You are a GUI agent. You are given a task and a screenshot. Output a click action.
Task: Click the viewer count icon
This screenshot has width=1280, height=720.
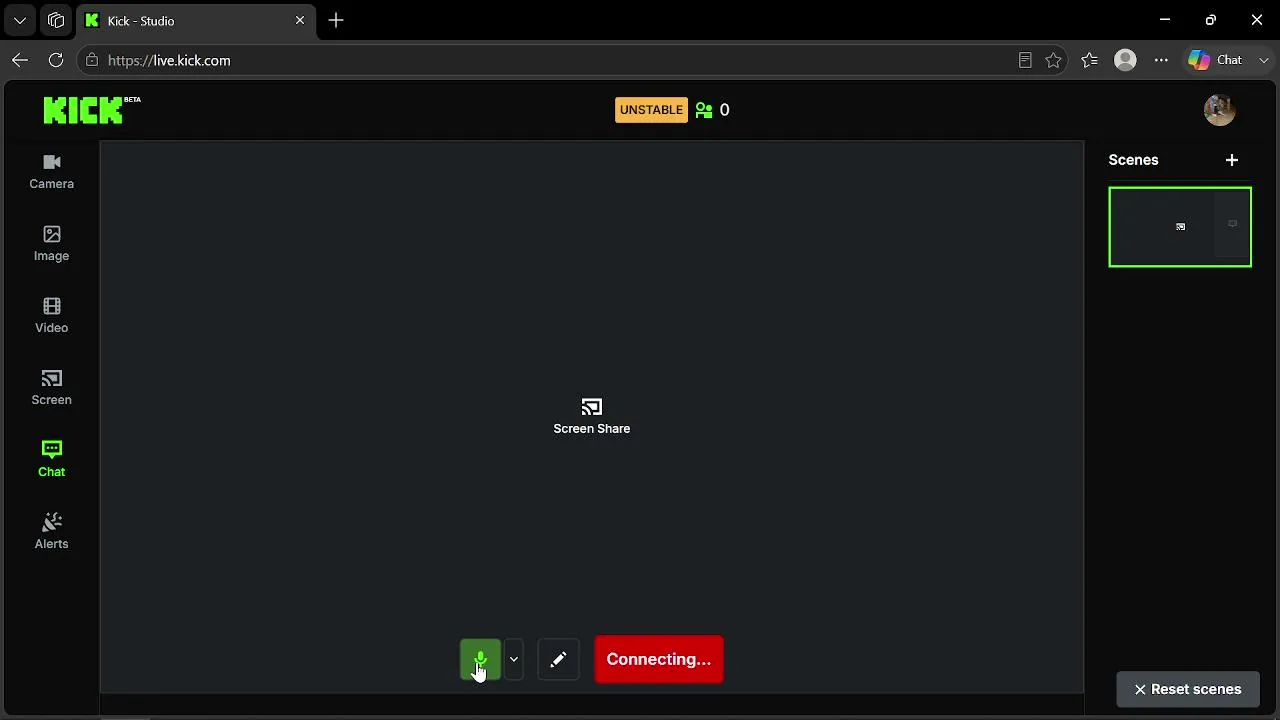[704, 110]
